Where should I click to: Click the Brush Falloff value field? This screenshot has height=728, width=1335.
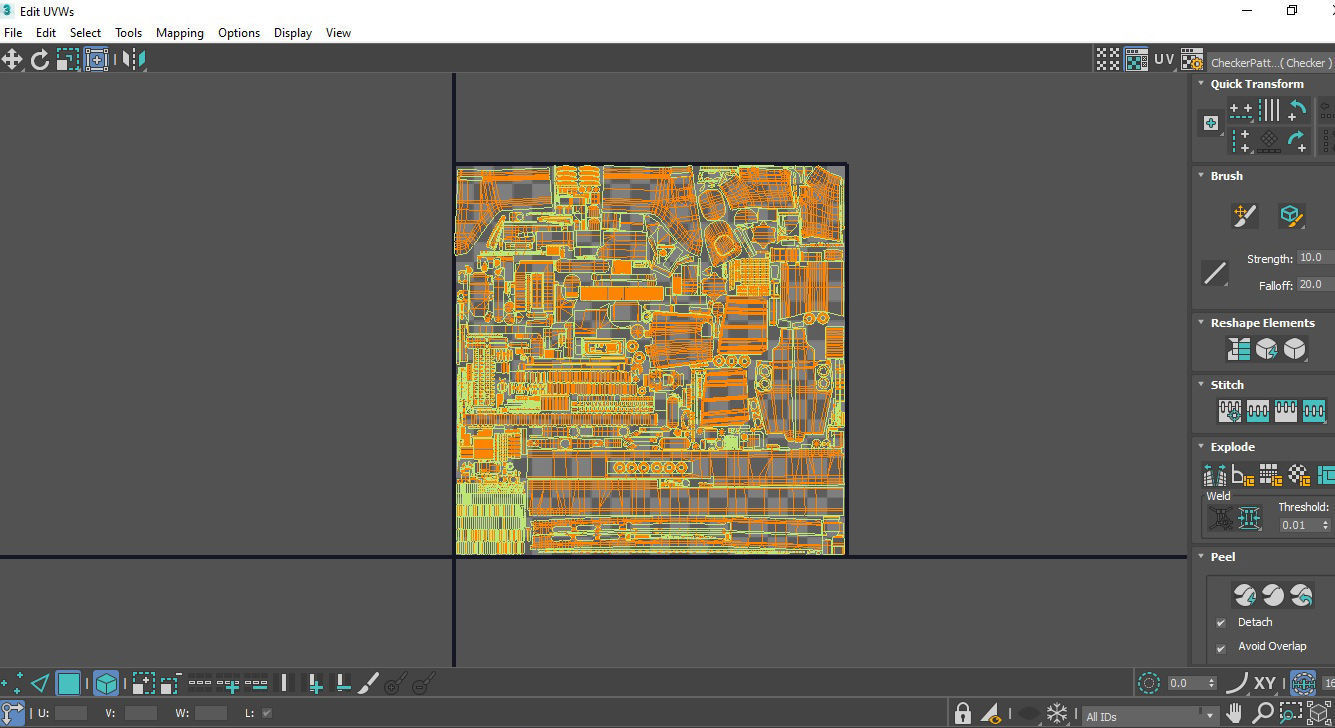click(x=1314, y=285)
